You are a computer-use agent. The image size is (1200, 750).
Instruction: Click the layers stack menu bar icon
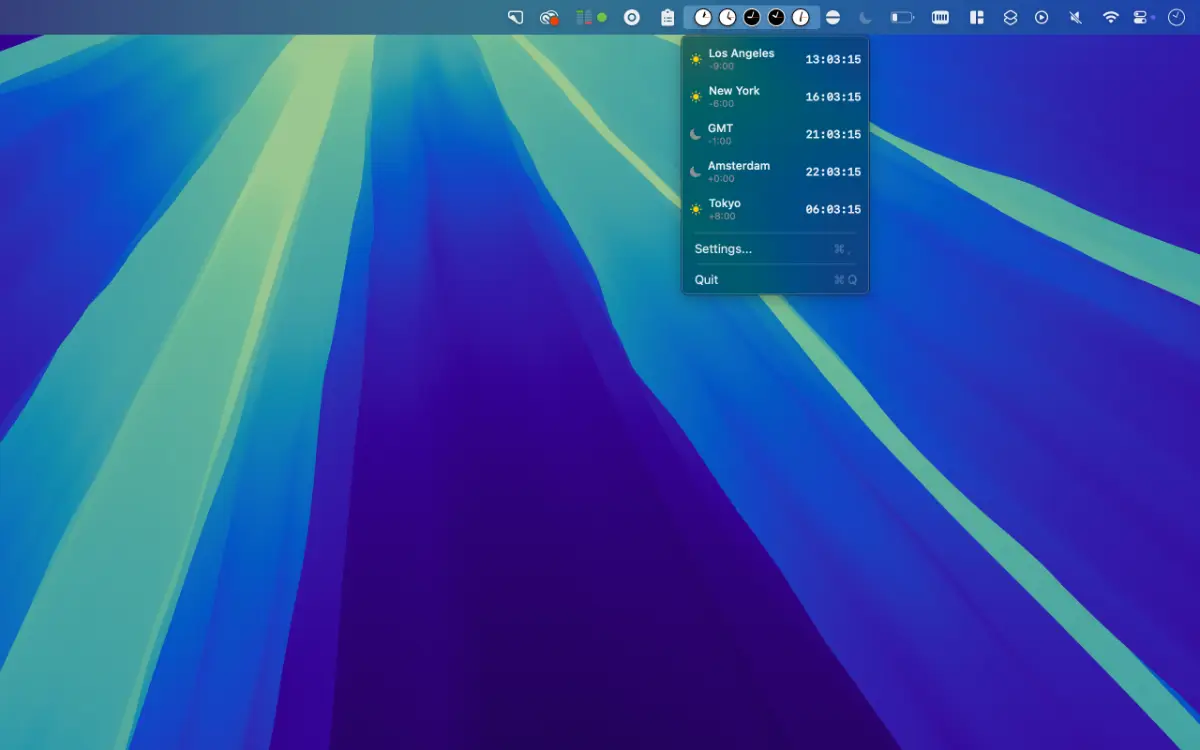pos(1010,17)
